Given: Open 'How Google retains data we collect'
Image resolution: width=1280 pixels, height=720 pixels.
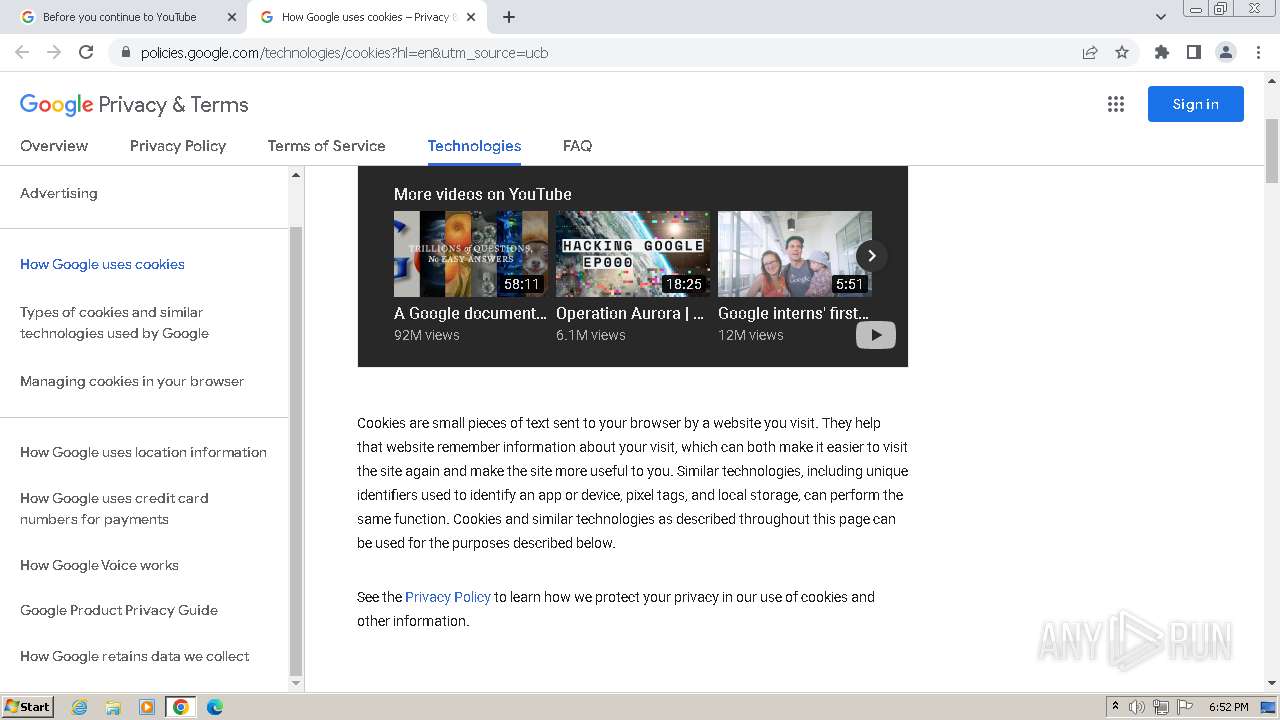Looking at the screenshot, I should click(x=135, y=656).
